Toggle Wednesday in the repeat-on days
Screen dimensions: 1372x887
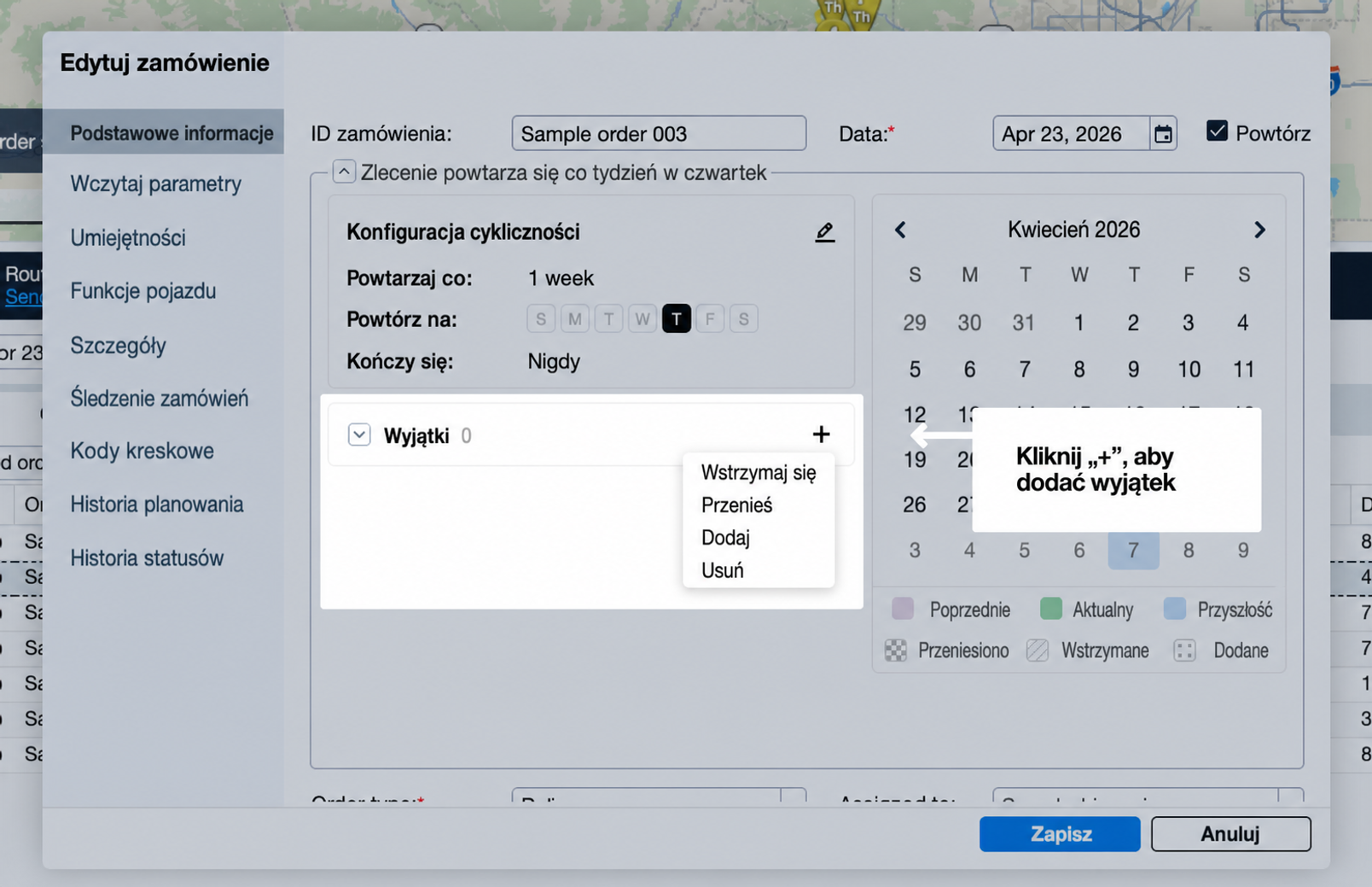click(x=642, y=319)
